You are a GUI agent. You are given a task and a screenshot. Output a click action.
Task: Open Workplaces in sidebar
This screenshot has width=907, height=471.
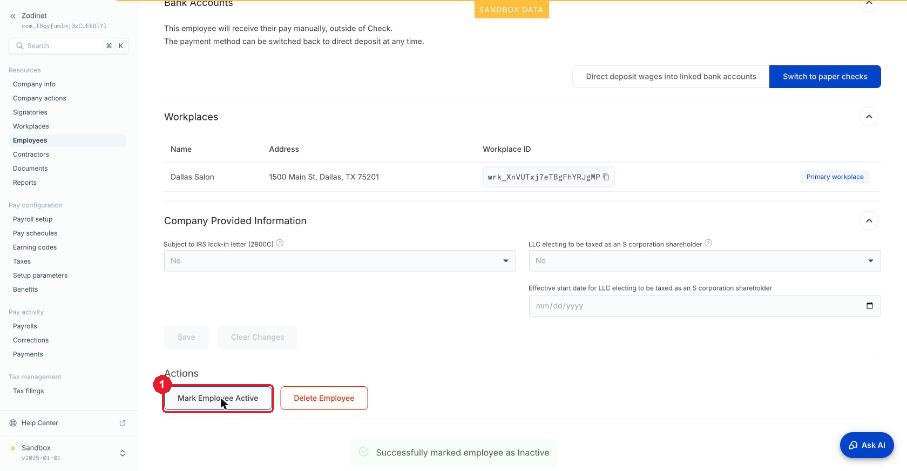31,126
